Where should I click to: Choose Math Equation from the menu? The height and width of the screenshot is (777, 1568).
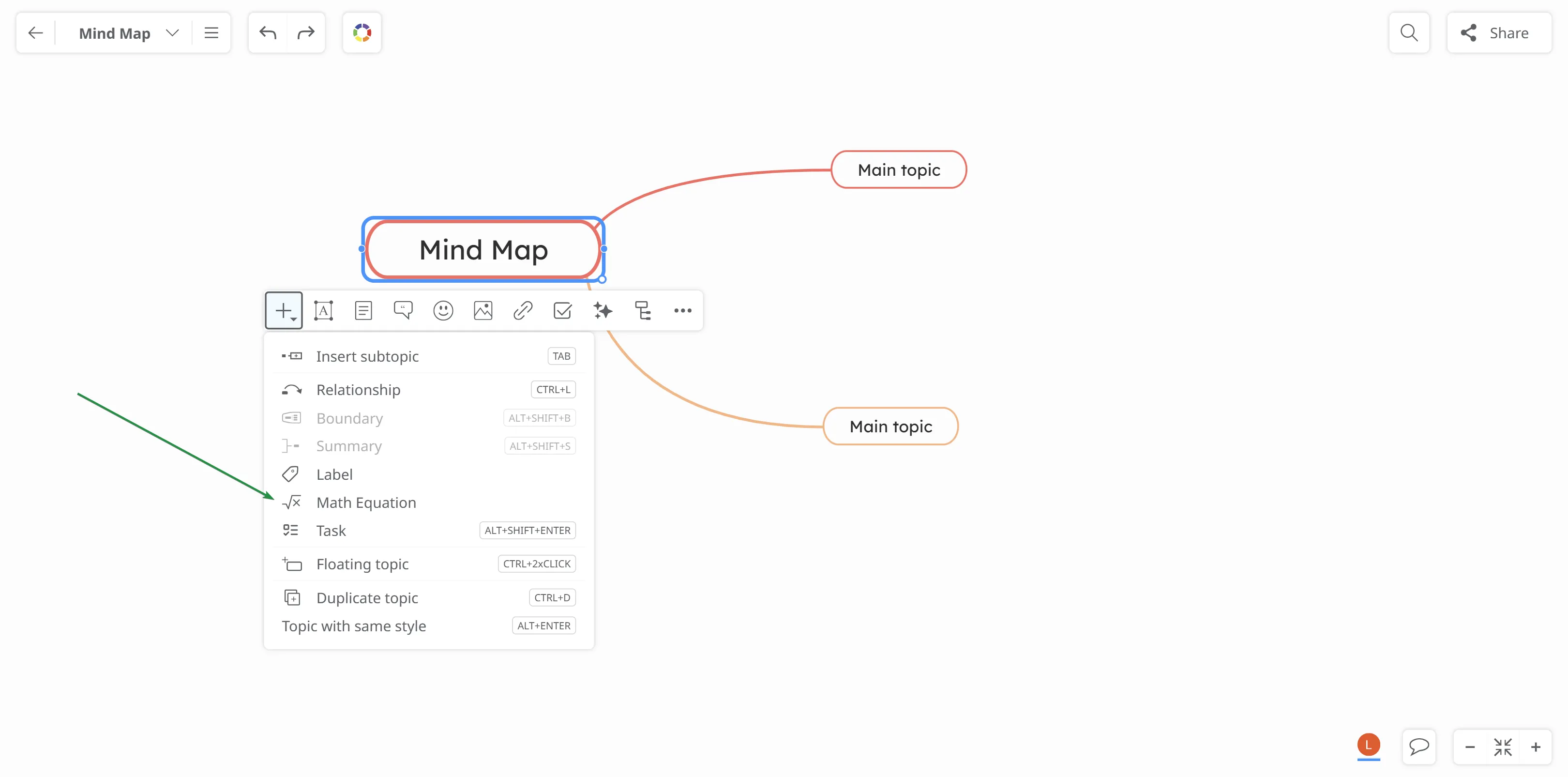click(x=366, y=503)
